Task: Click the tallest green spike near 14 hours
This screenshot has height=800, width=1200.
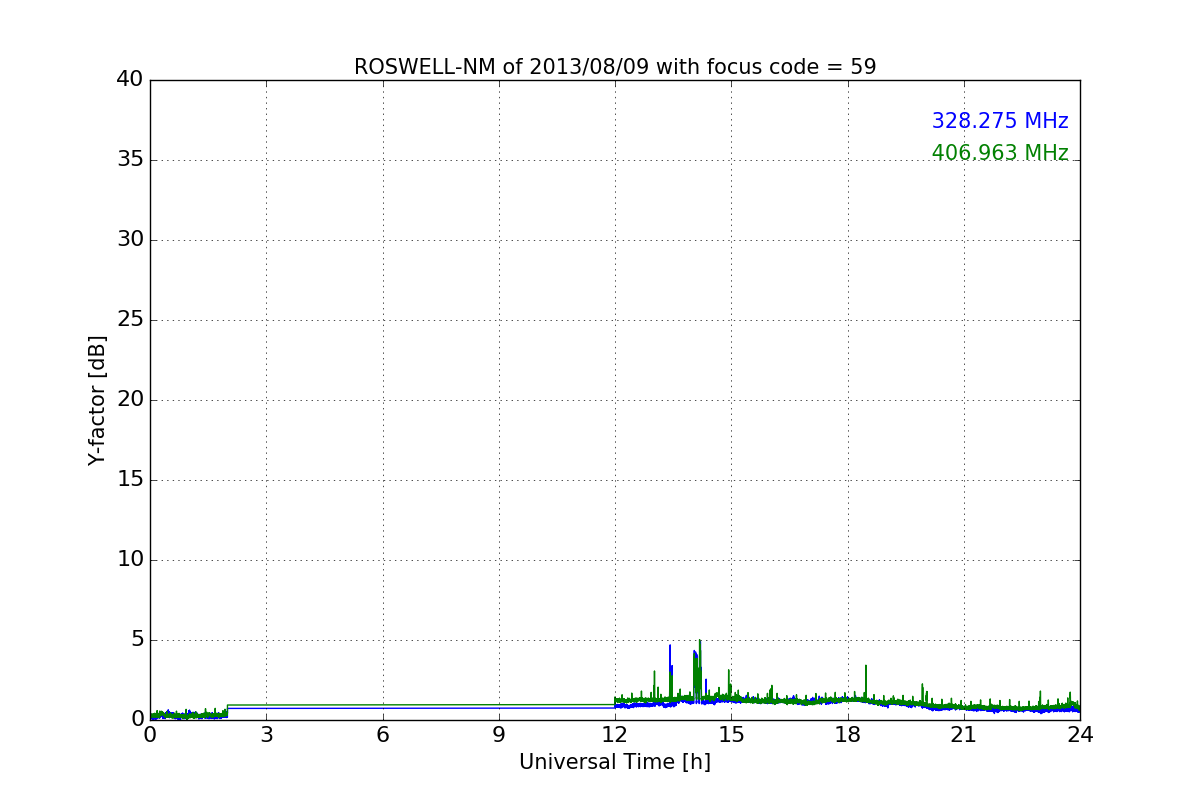Action: coord(700,668)
